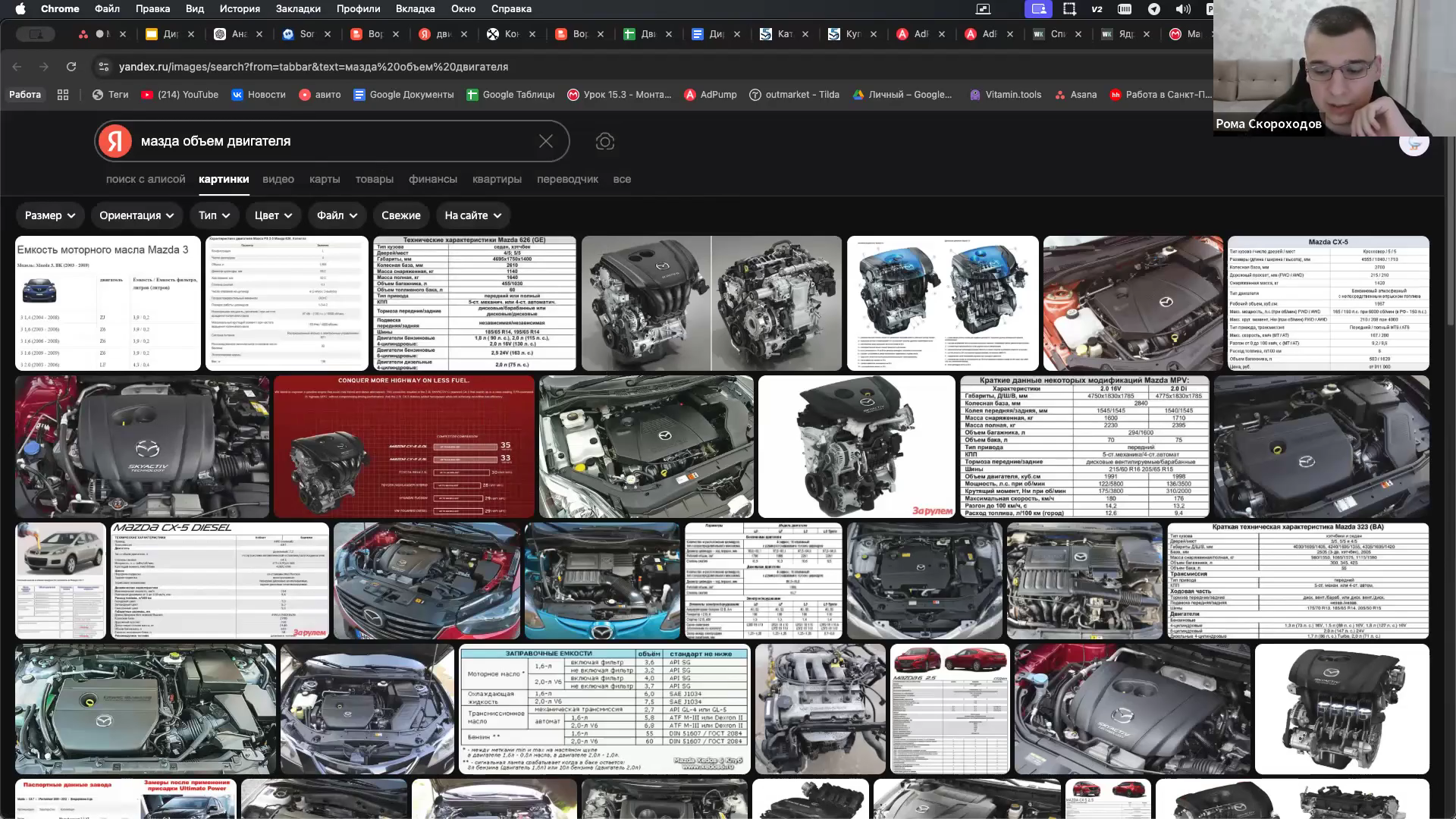Open outmarket - Tilda bookmark
This screenshot has width=1456, height=819.
pyautogui.click(x=794, y=95)
